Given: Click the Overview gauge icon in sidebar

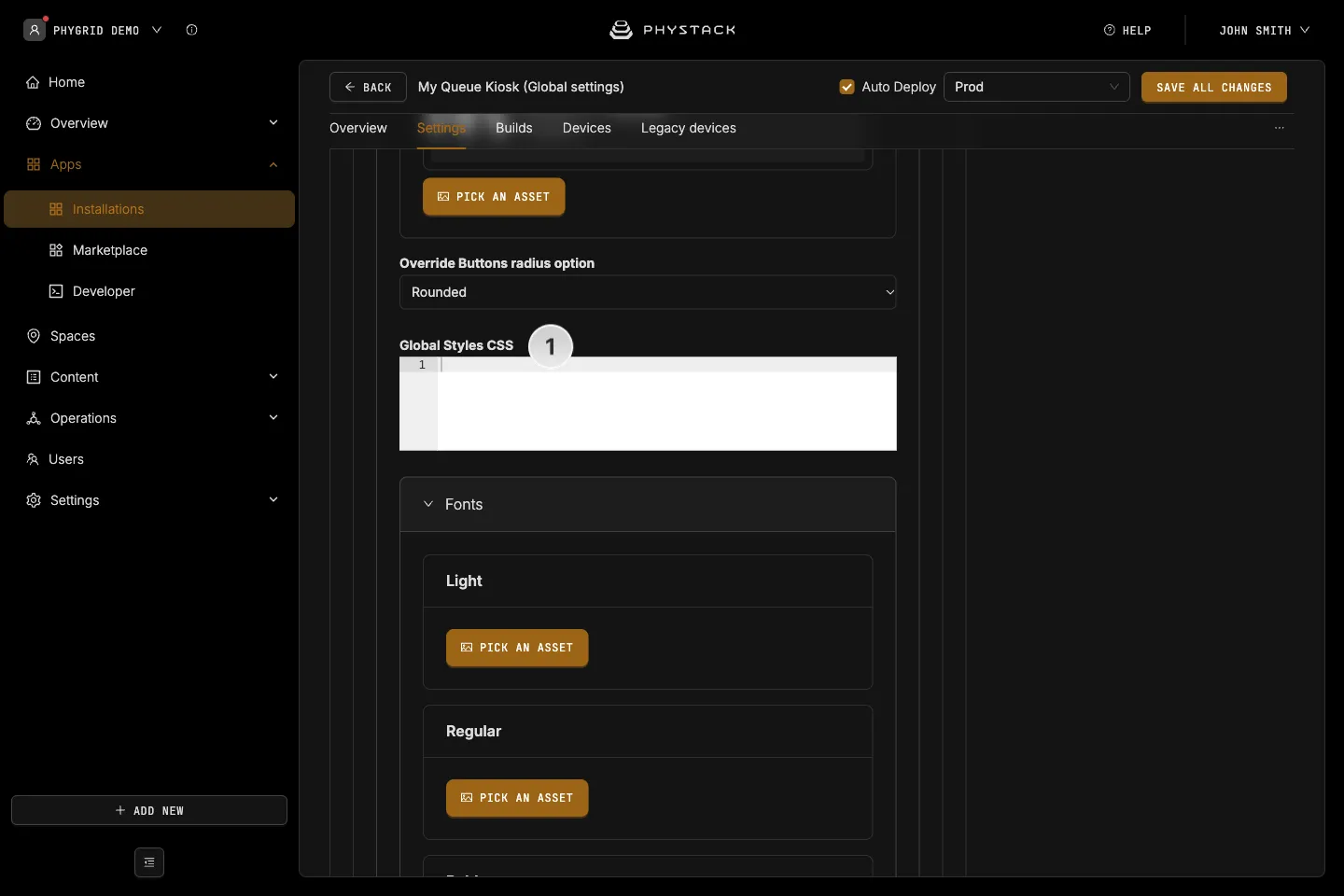Looking at the screenshot, I should click(34, 123).
